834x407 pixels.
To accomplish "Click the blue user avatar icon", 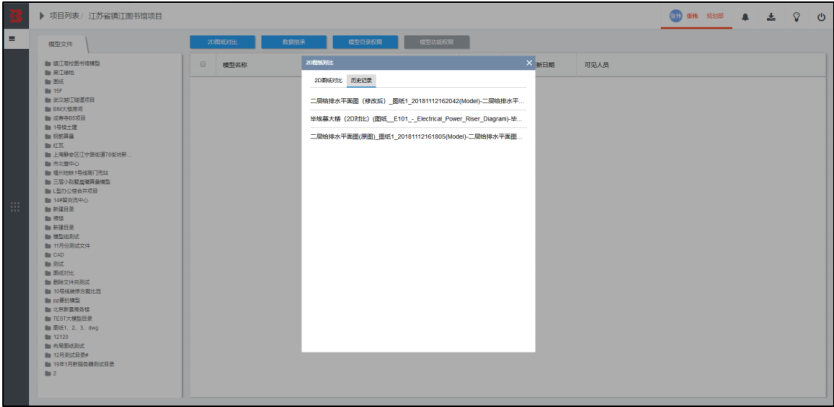I will pyautogui.click(x=675, y=16).
